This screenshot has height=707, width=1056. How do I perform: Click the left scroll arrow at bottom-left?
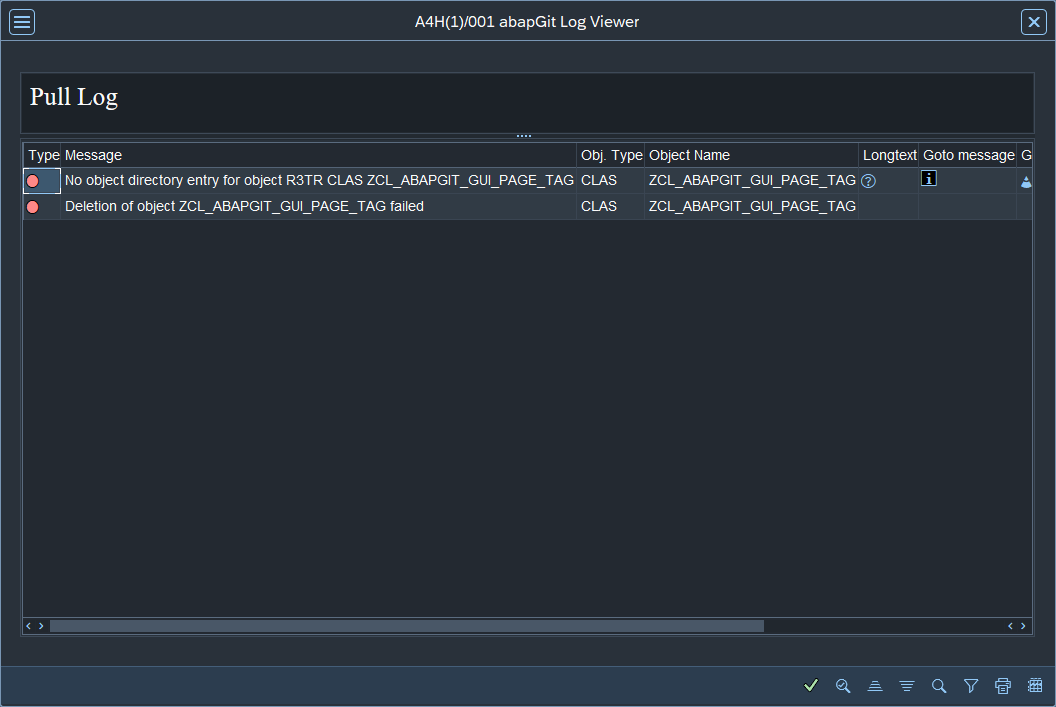pos(28,626)
